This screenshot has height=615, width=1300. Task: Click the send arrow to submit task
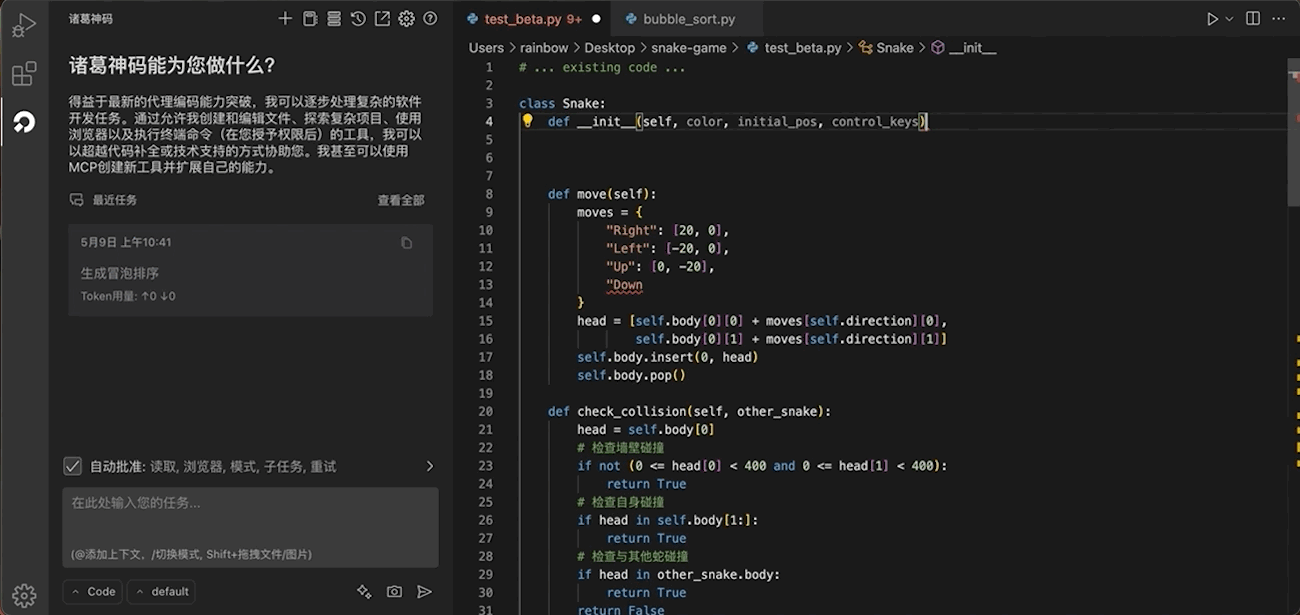(x=424, y=591)
